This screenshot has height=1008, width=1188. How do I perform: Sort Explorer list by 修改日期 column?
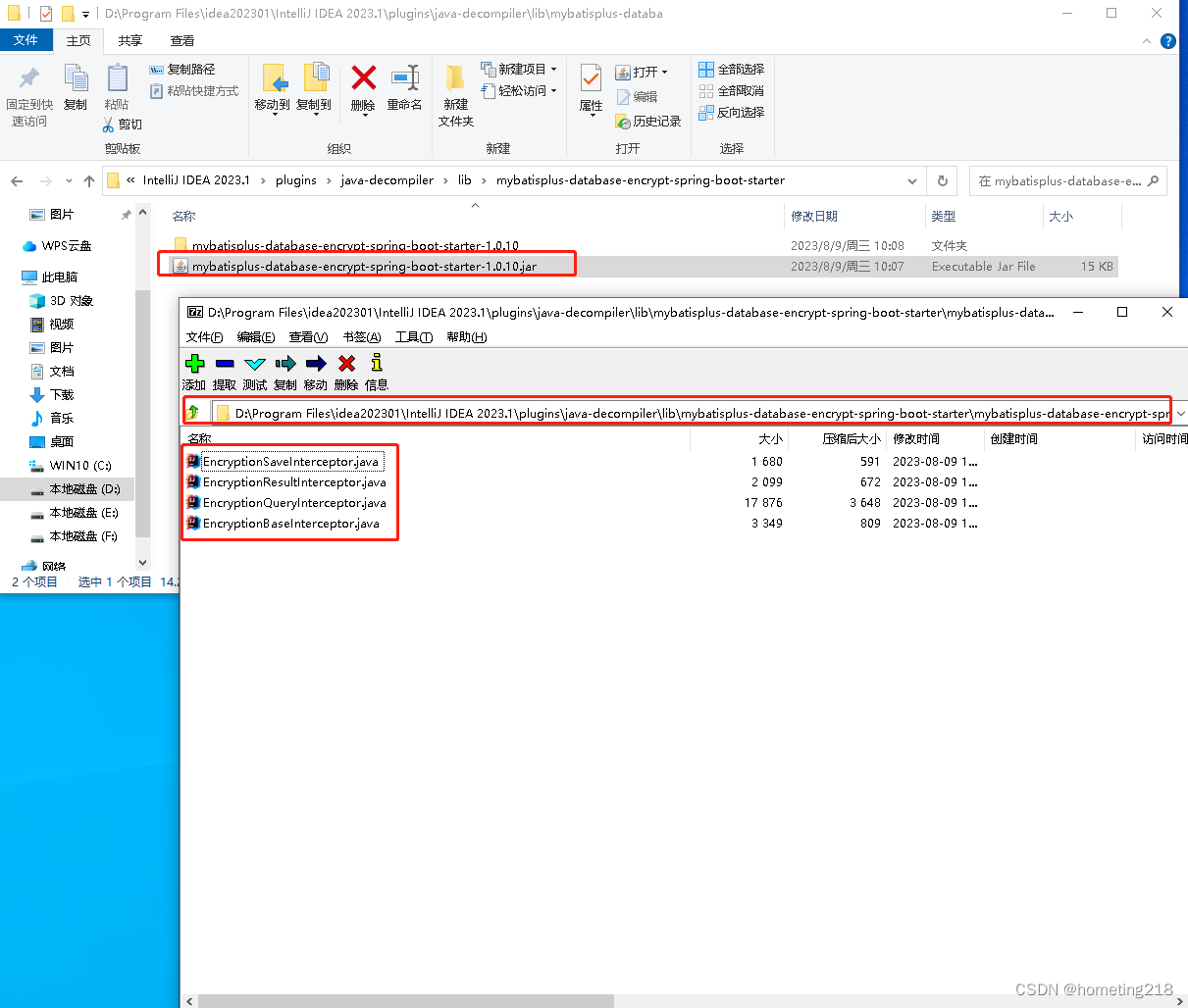coord(814,216)
